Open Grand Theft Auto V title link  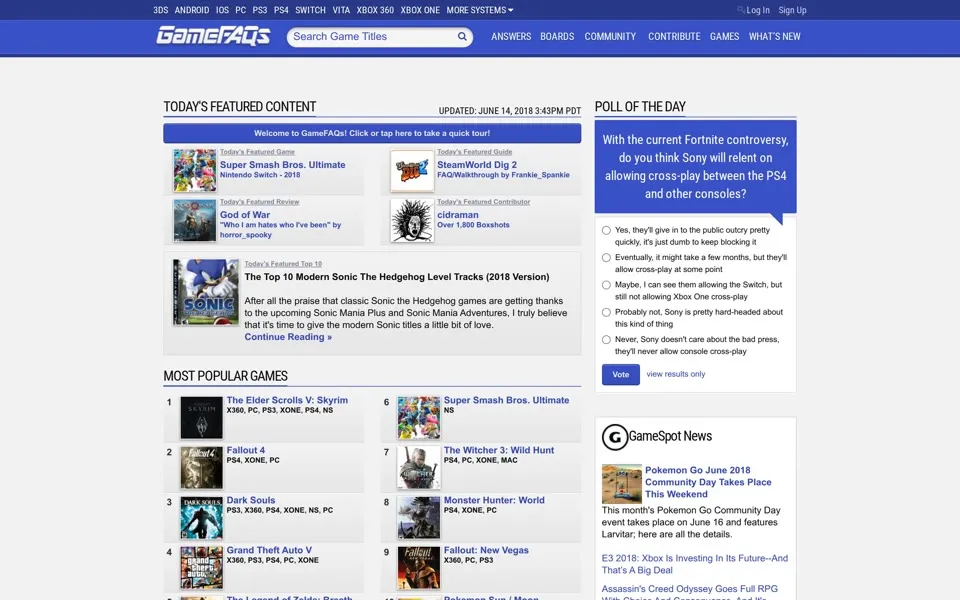(x=269, y=550)
